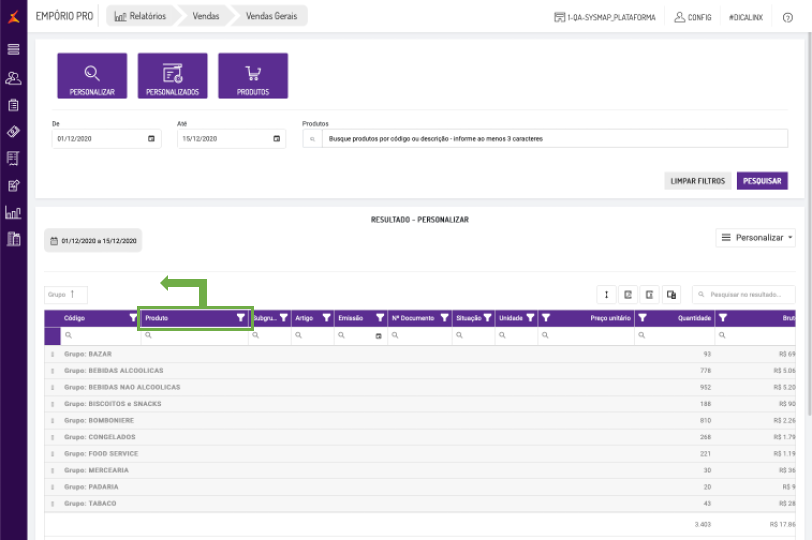Focus the Produtos search field
The height and width of the screenshot is (540, 812).
550,139
